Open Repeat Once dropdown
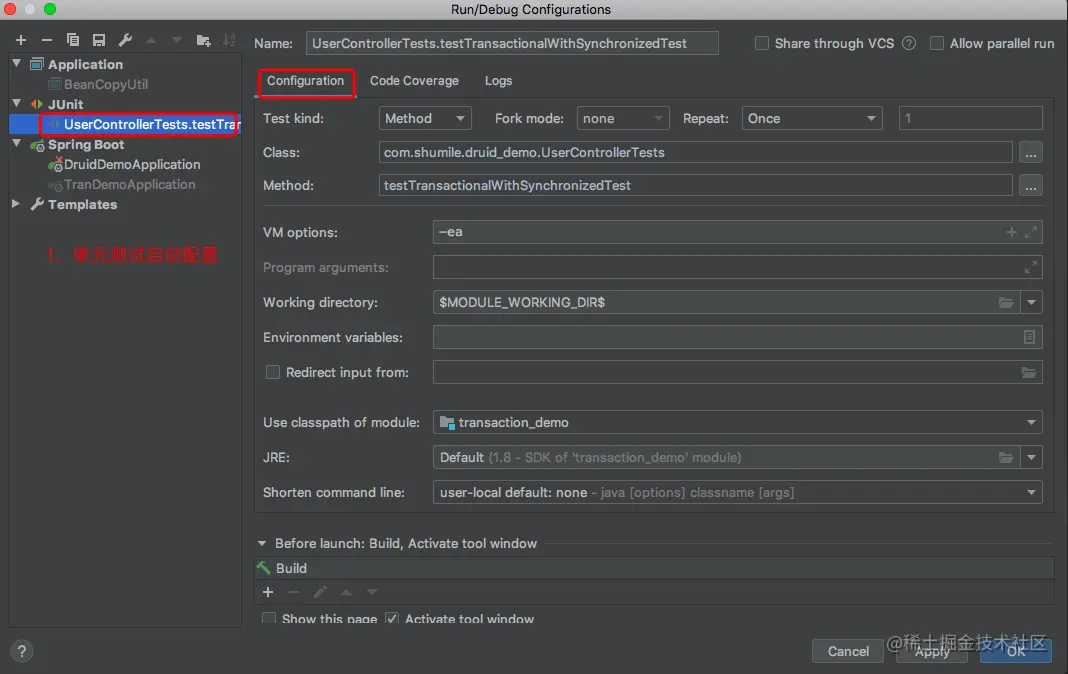1068x674 pixels. (813, 118)
